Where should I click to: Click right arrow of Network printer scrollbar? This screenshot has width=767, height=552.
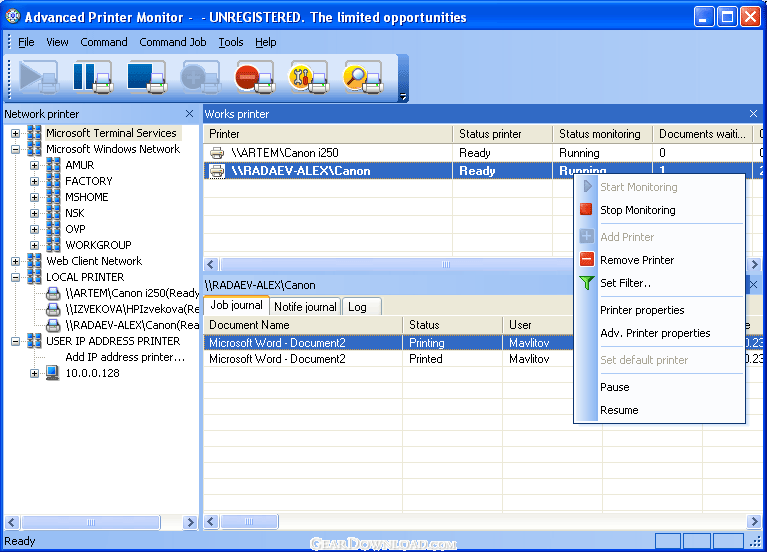pyautogui.click(x=190, y=522)
